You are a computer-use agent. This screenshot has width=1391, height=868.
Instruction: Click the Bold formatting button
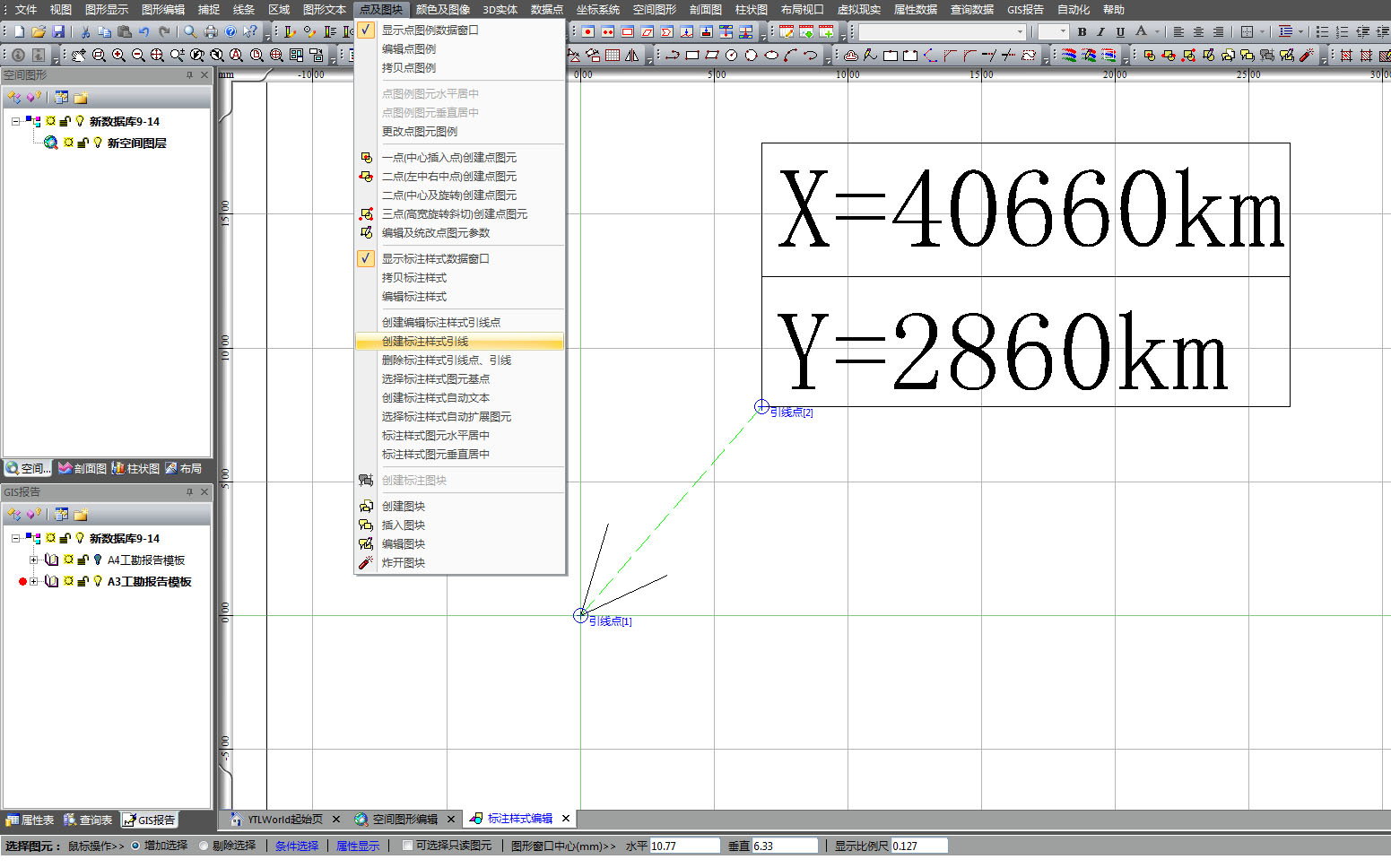point(1082,31)
